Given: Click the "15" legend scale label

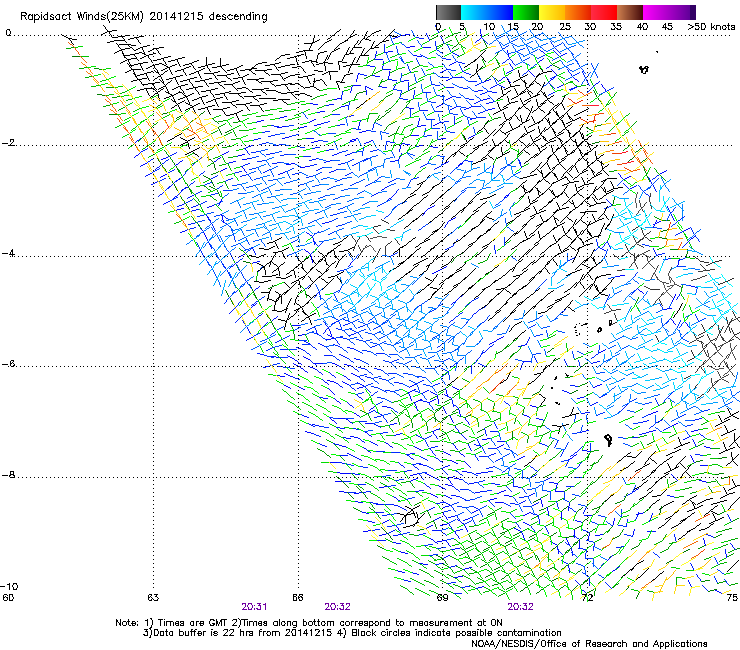Looking at the screenshot, I should pos(513,26).
